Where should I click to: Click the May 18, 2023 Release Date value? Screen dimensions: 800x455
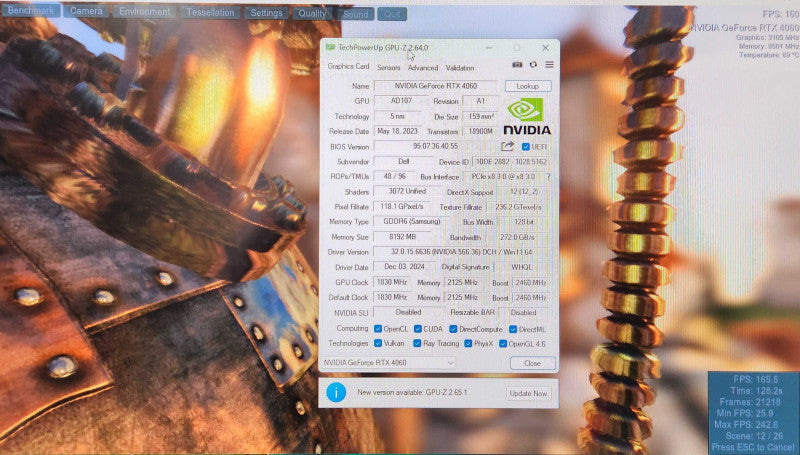click(x=397, y=131)
